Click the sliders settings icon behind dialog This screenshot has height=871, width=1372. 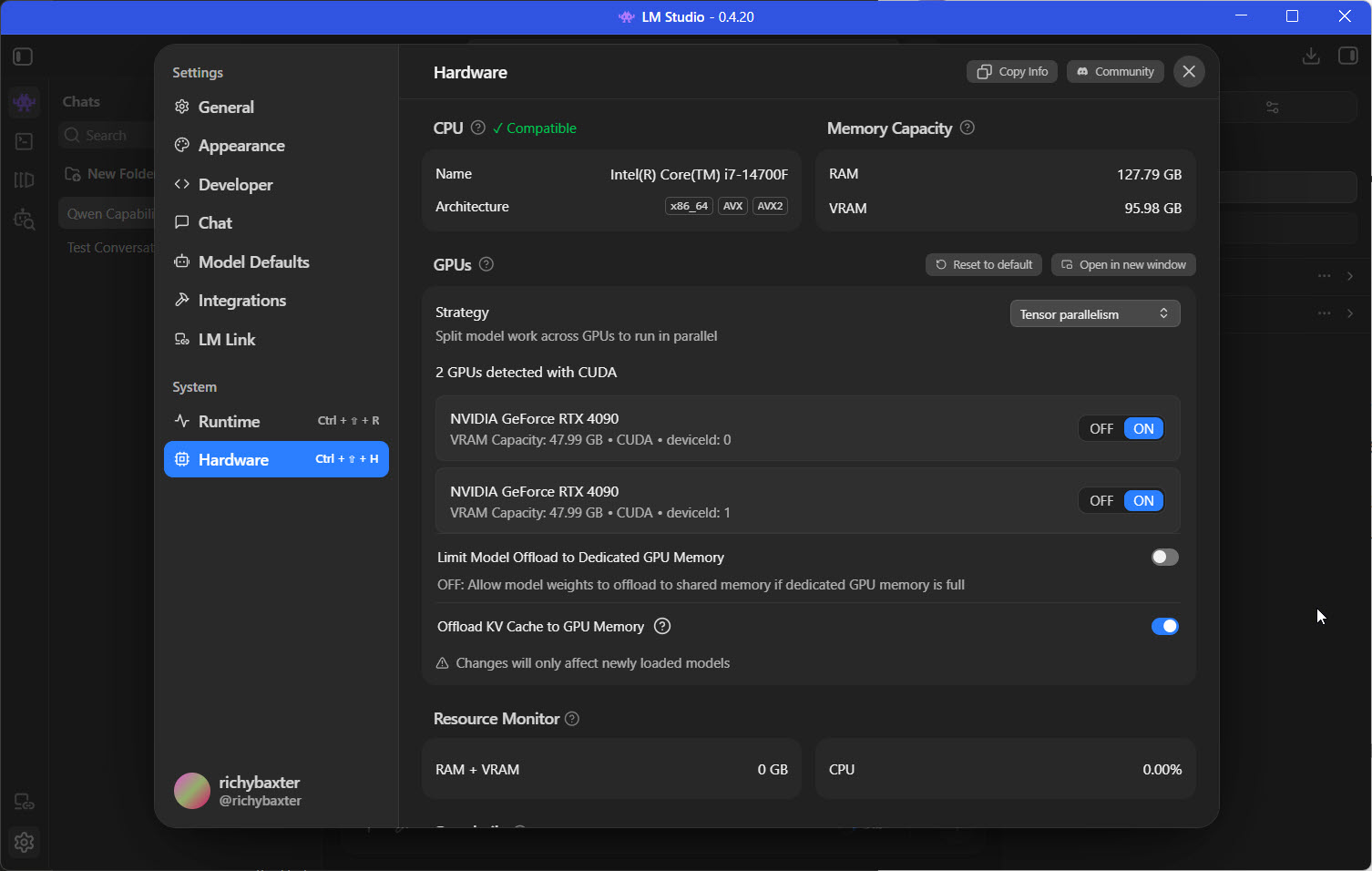[1273, 108]
